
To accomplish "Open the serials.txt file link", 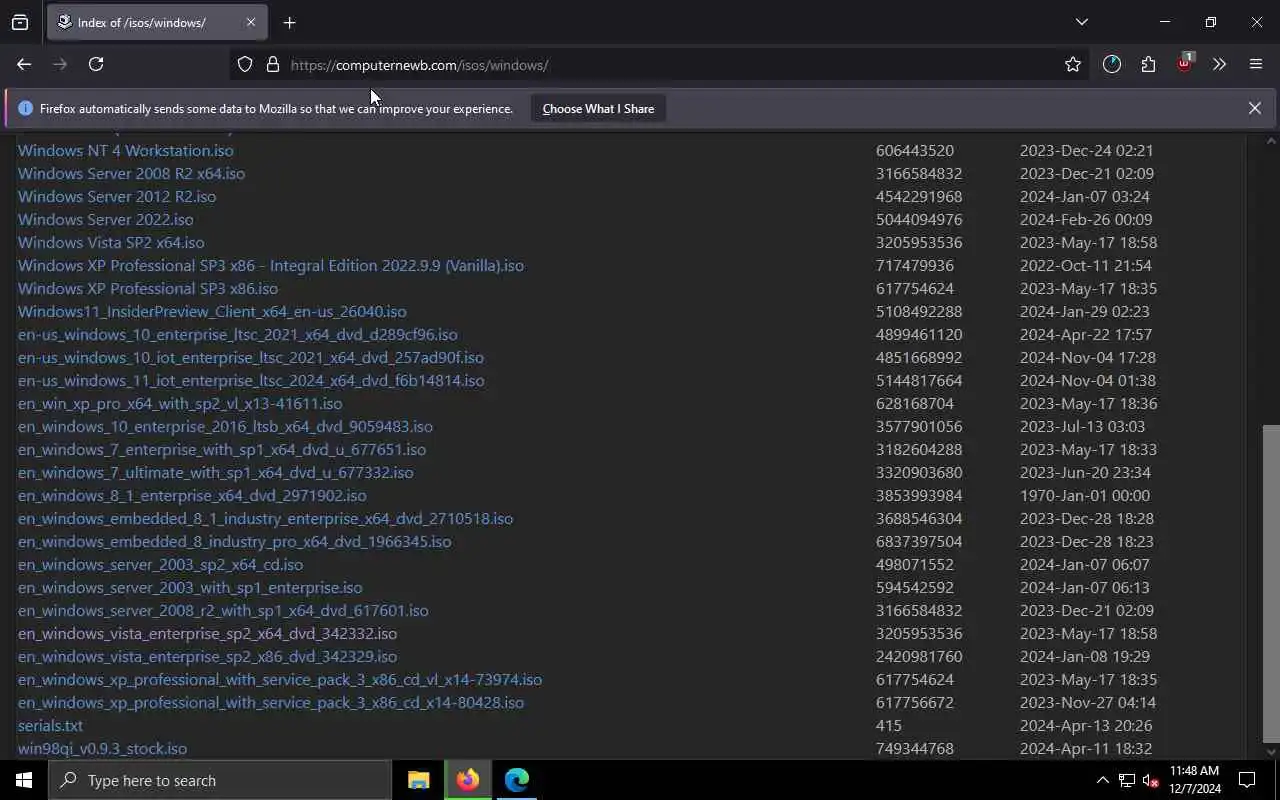I will tap(50, 726).
